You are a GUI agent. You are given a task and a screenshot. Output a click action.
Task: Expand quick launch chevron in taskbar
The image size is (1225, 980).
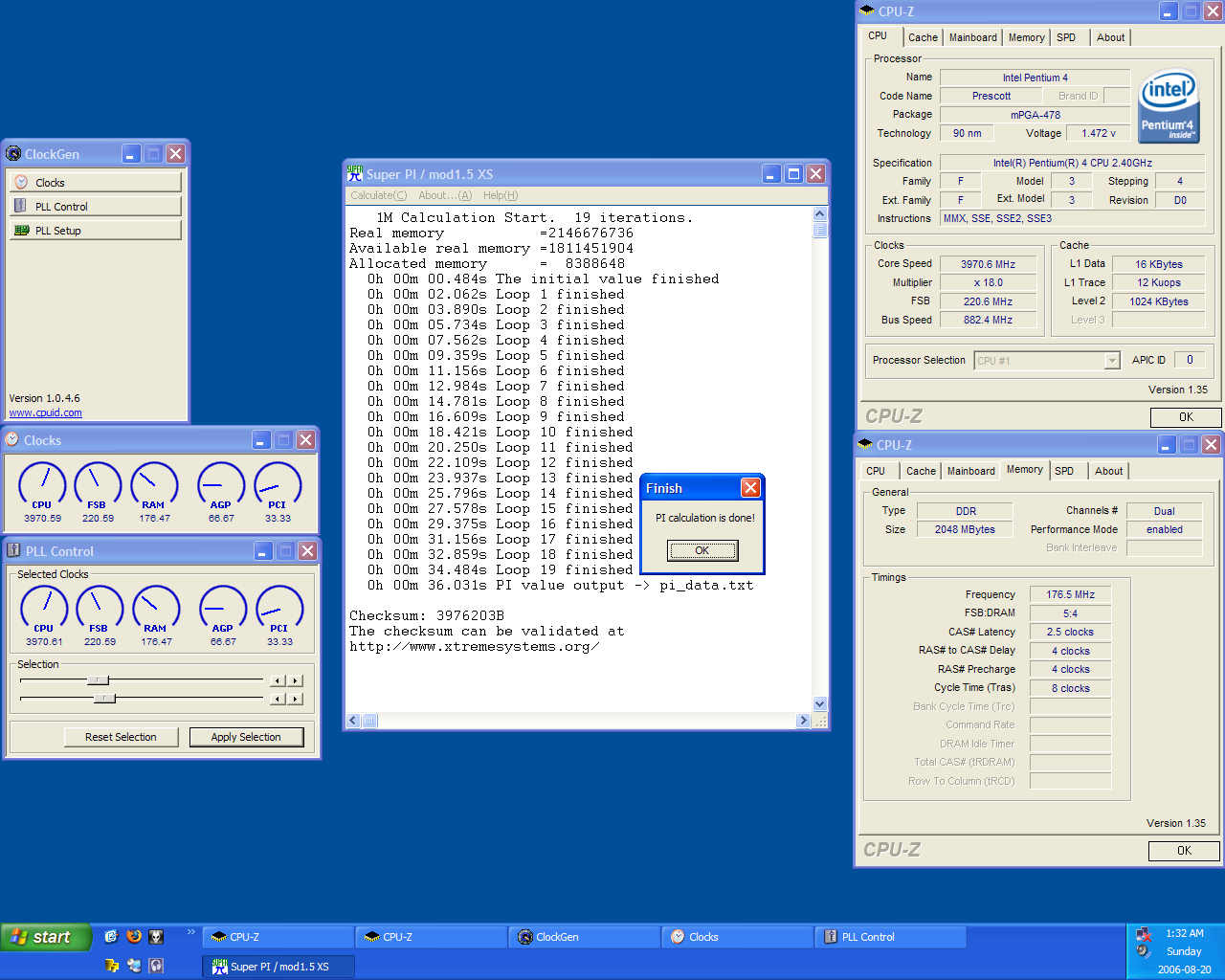point(190,931)
